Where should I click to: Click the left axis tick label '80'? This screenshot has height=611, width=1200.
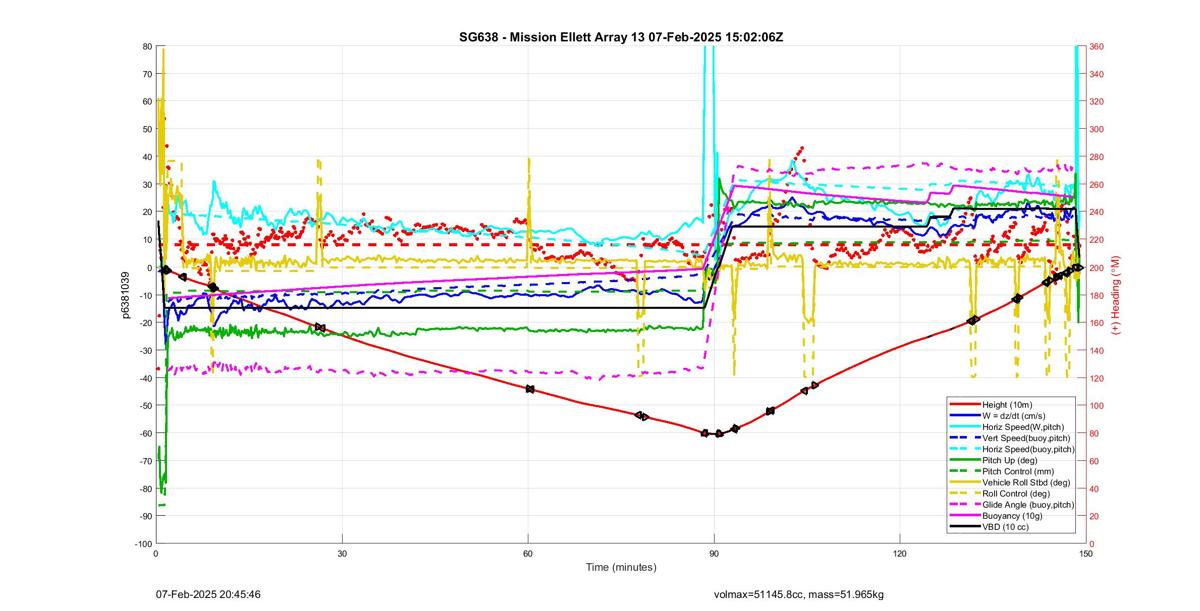(146, 47)
